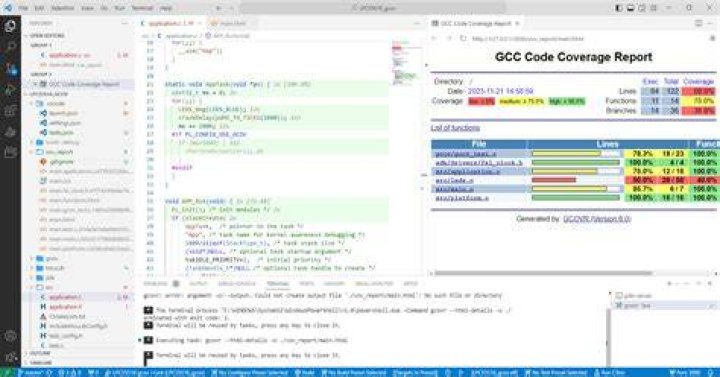Click the red low coverage legend swatch

(481, 101)
